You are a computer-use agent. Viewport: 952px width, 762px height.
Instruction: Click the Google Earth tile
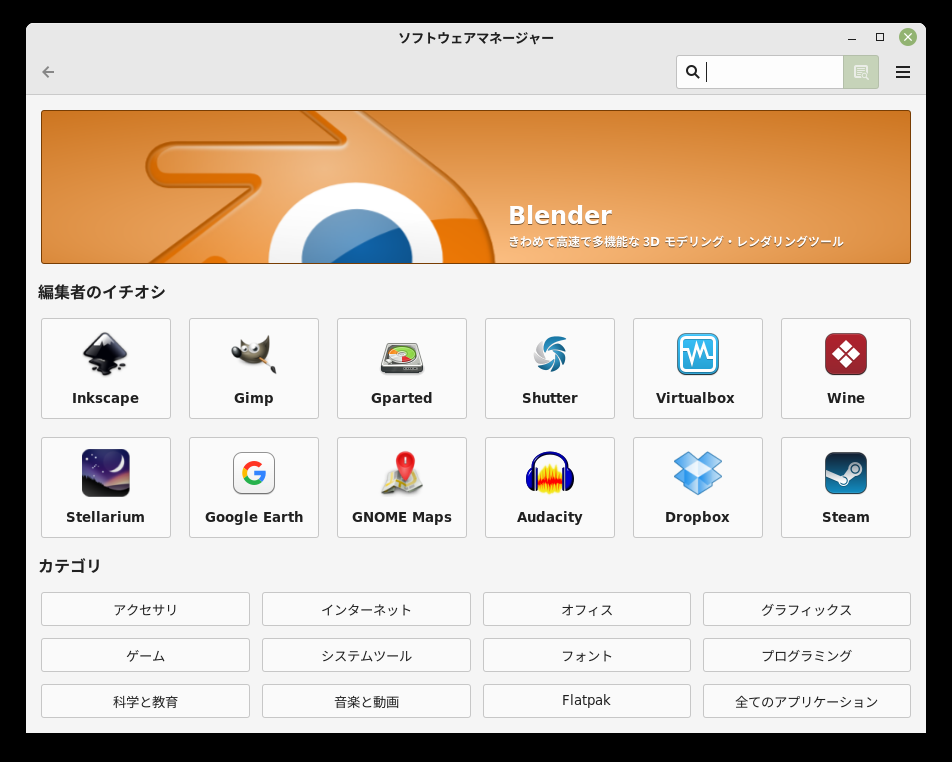tap(254, 488)
